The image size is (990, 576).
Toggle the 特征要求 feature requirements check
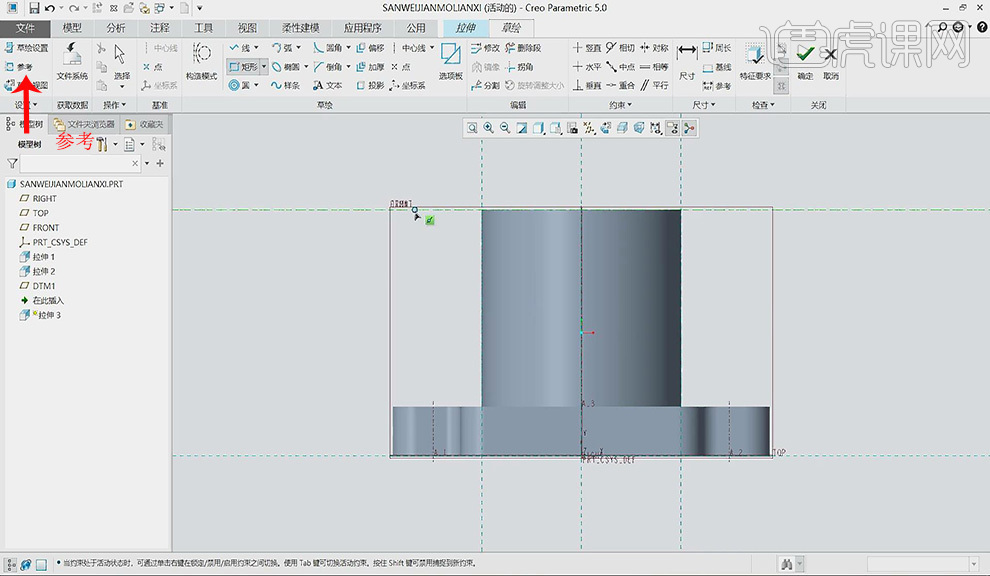click(755, 57)
